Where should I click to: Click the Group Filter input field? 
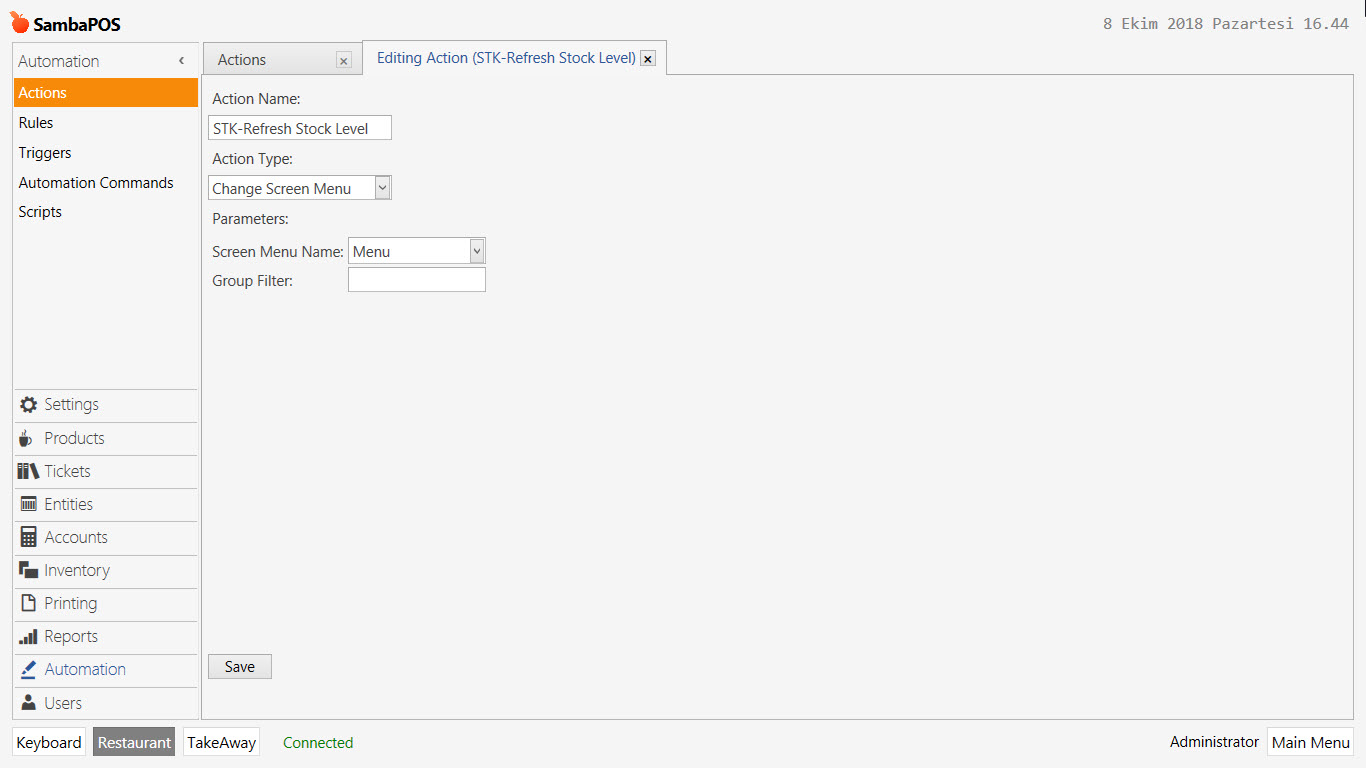tap(417, 280)
